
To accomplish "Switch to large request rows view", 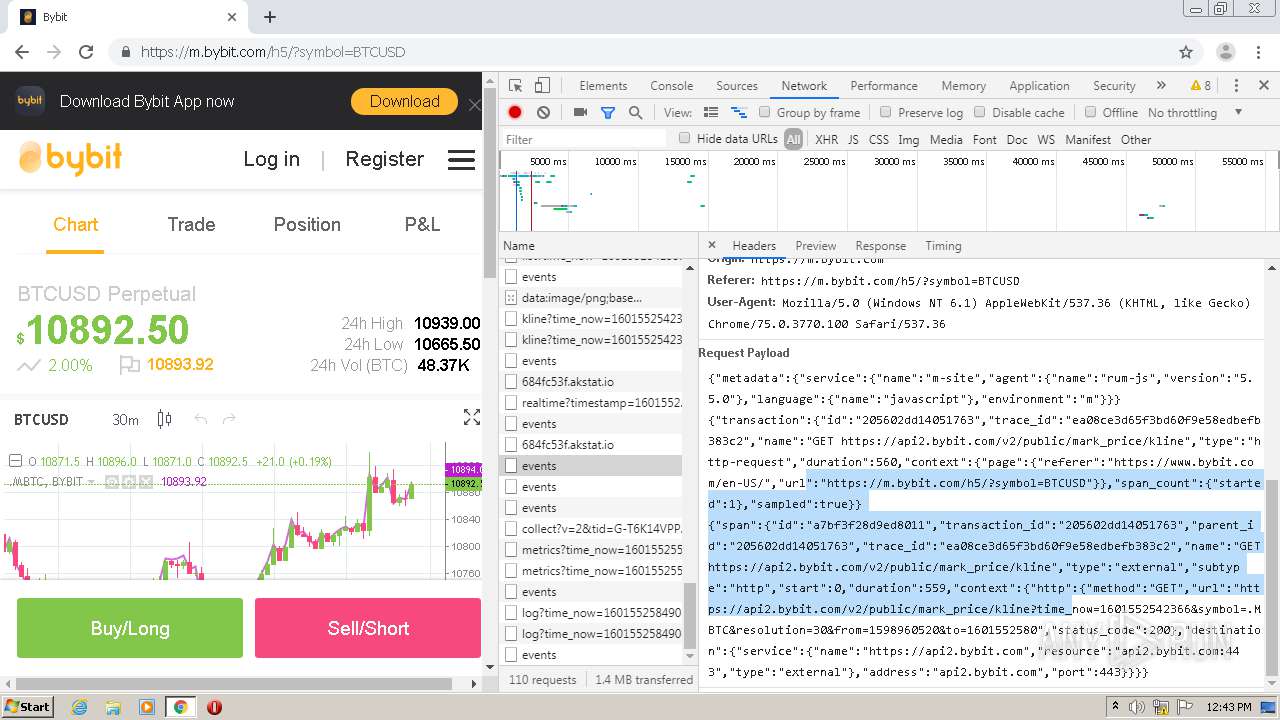I will pos(711,113).
